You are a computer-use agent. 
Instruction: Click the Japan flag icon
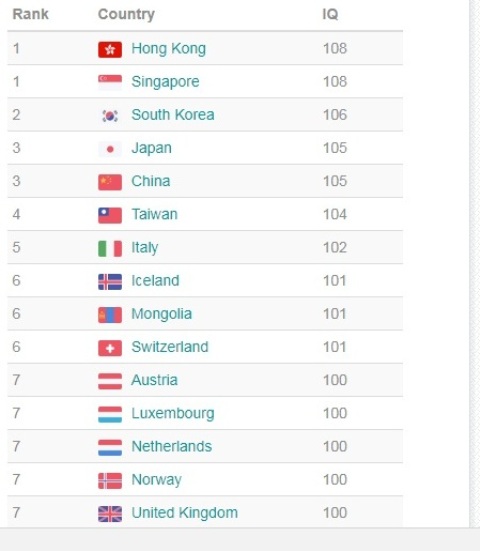pyautogui.click(x=110, y=149)
